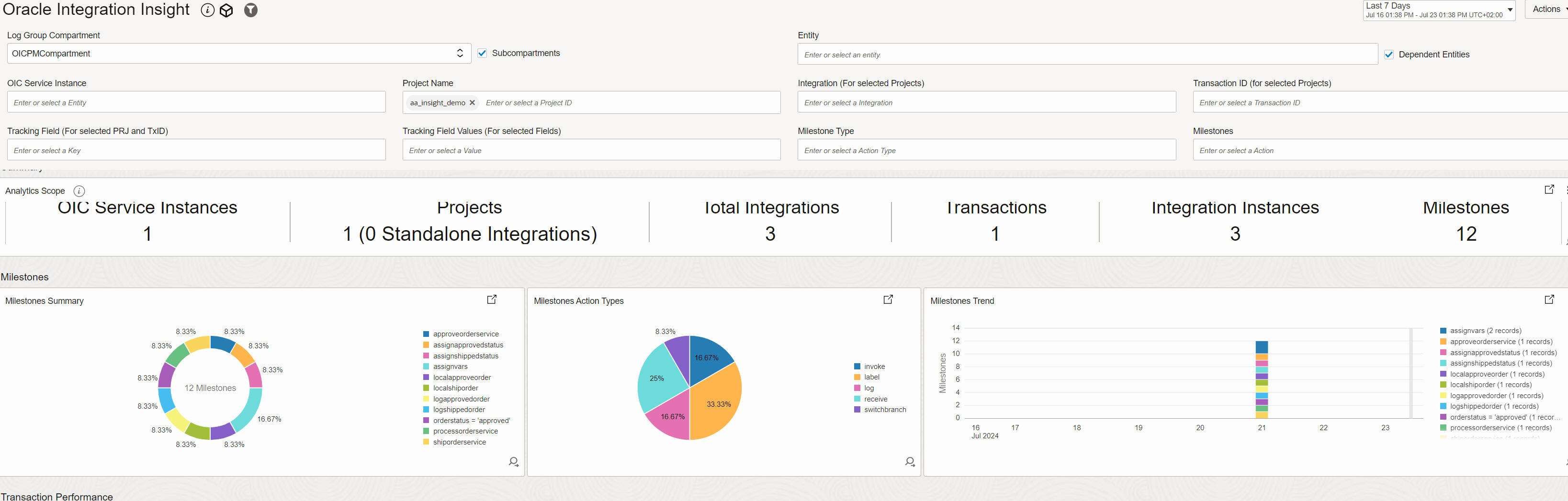Toggle receive legend swatch
This screenshot has height=501, width=1568.
(857, 400)
